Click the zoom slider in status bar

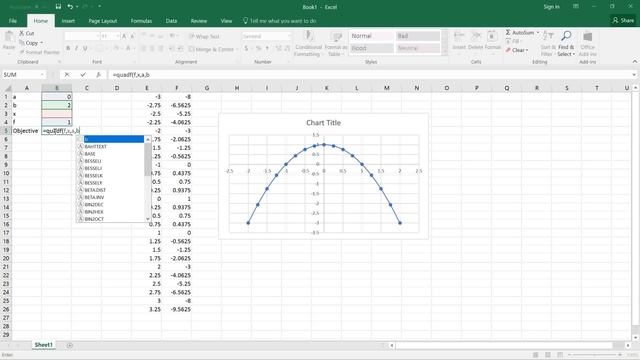coord(594,355)
